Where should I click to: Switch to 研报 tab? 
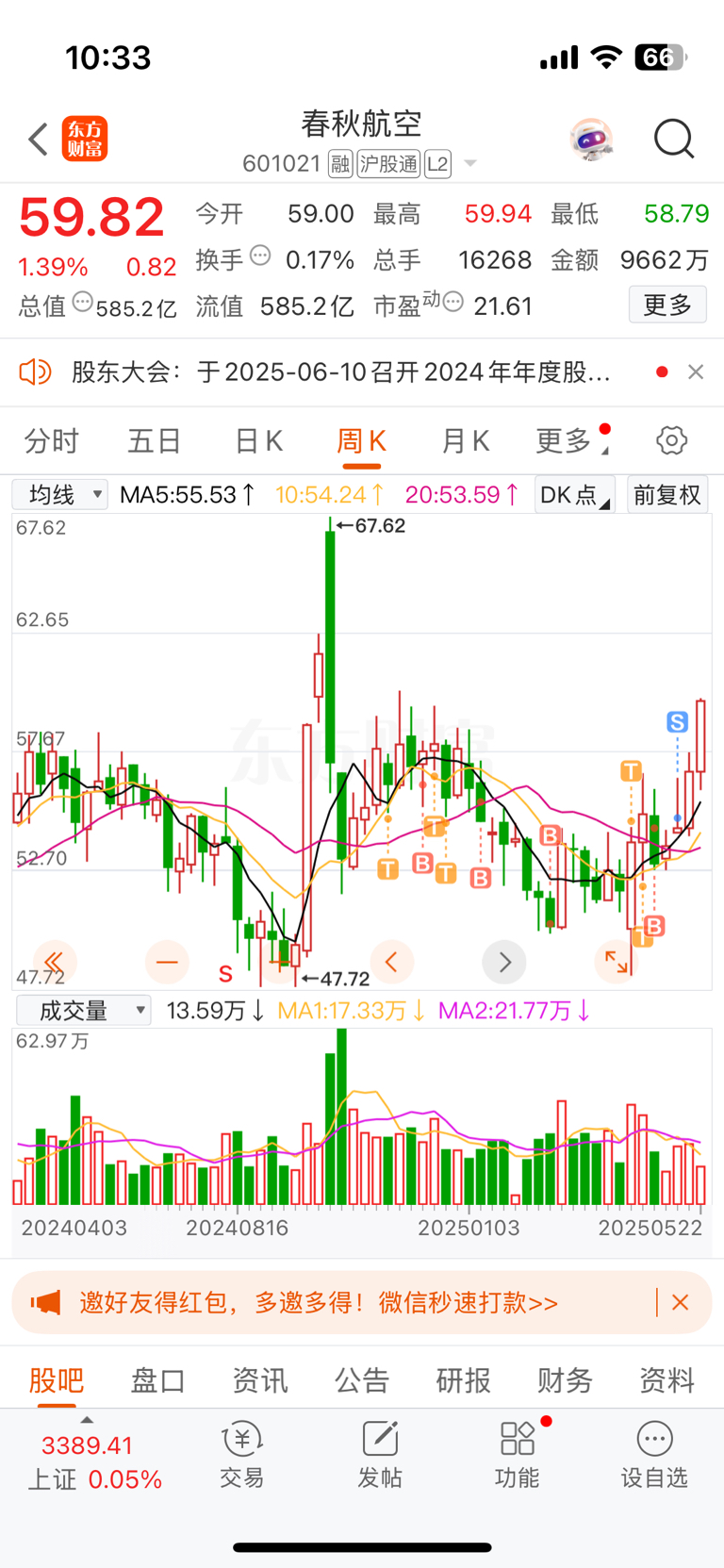[464, 1380]
